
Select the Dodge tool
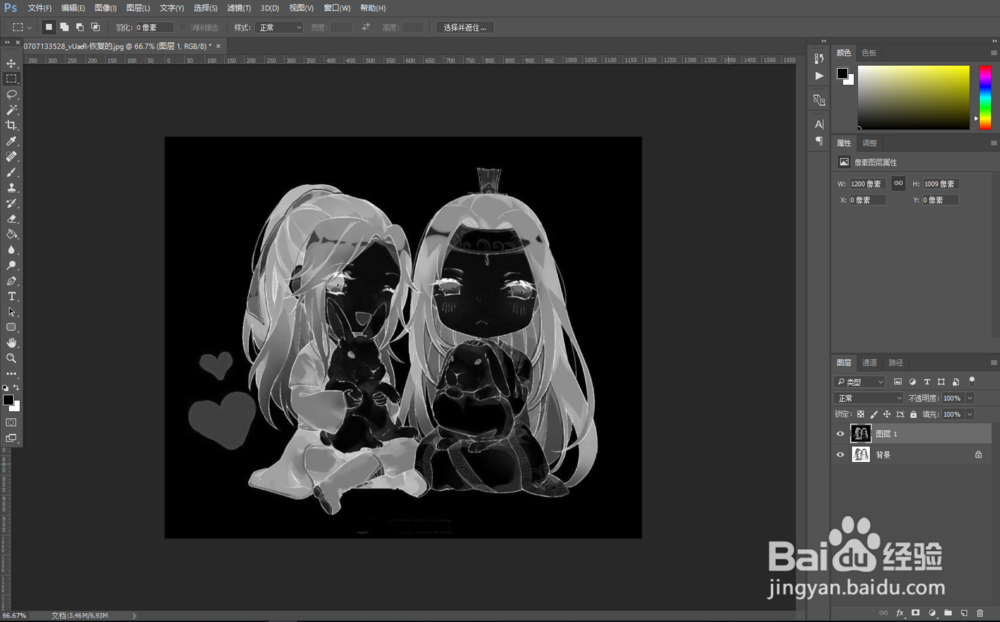point(11,265)
